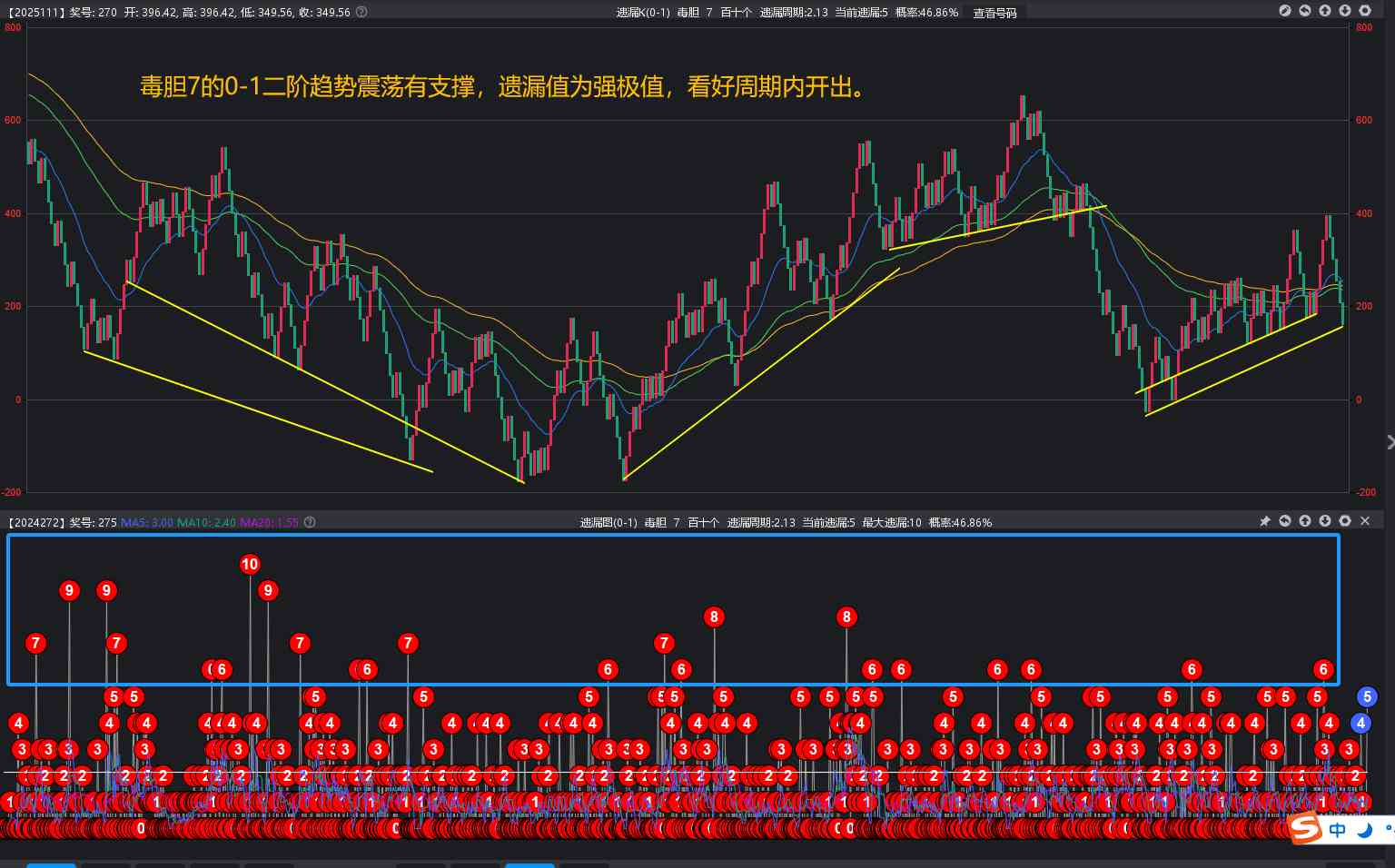Click the MA20: 1.55 indicator label

click(269, 522)
